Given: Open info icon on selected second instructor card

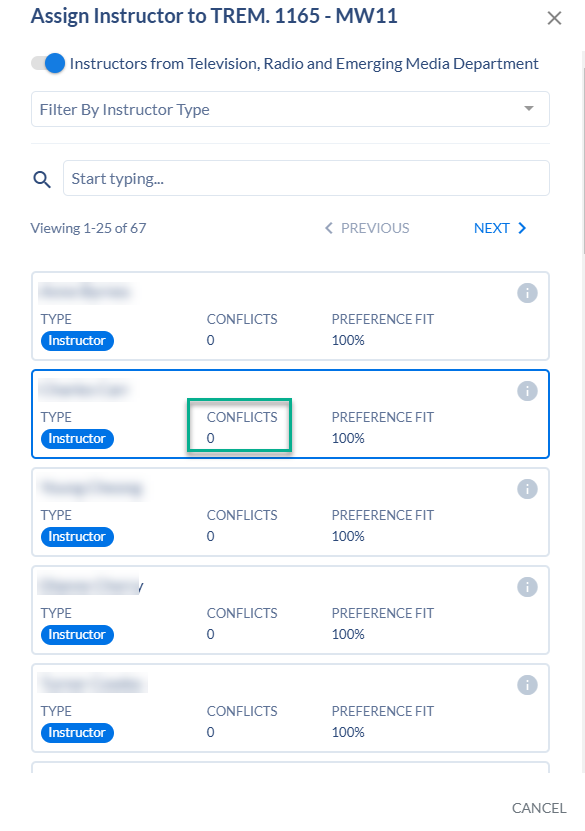Looking at the screenshot, I should [x=527, y=391].
